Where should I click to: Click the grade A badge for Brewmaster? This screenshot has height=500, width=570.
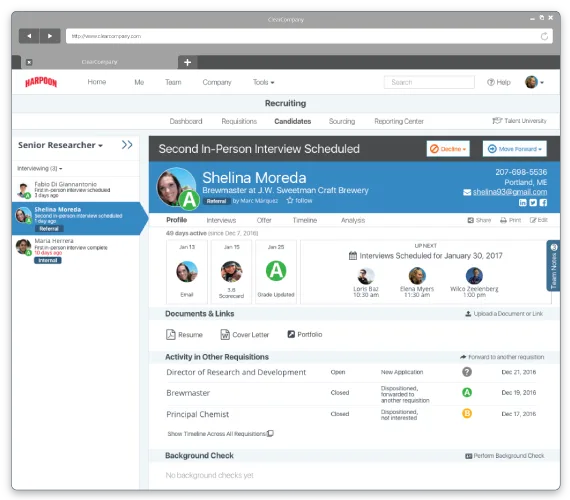[467, 392]
